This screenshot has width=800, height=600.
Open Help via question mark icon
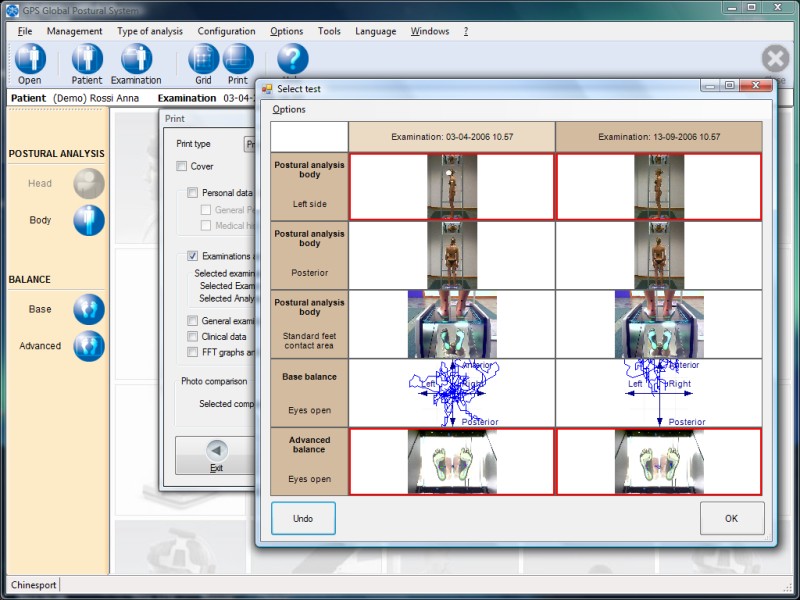point(293,59)
